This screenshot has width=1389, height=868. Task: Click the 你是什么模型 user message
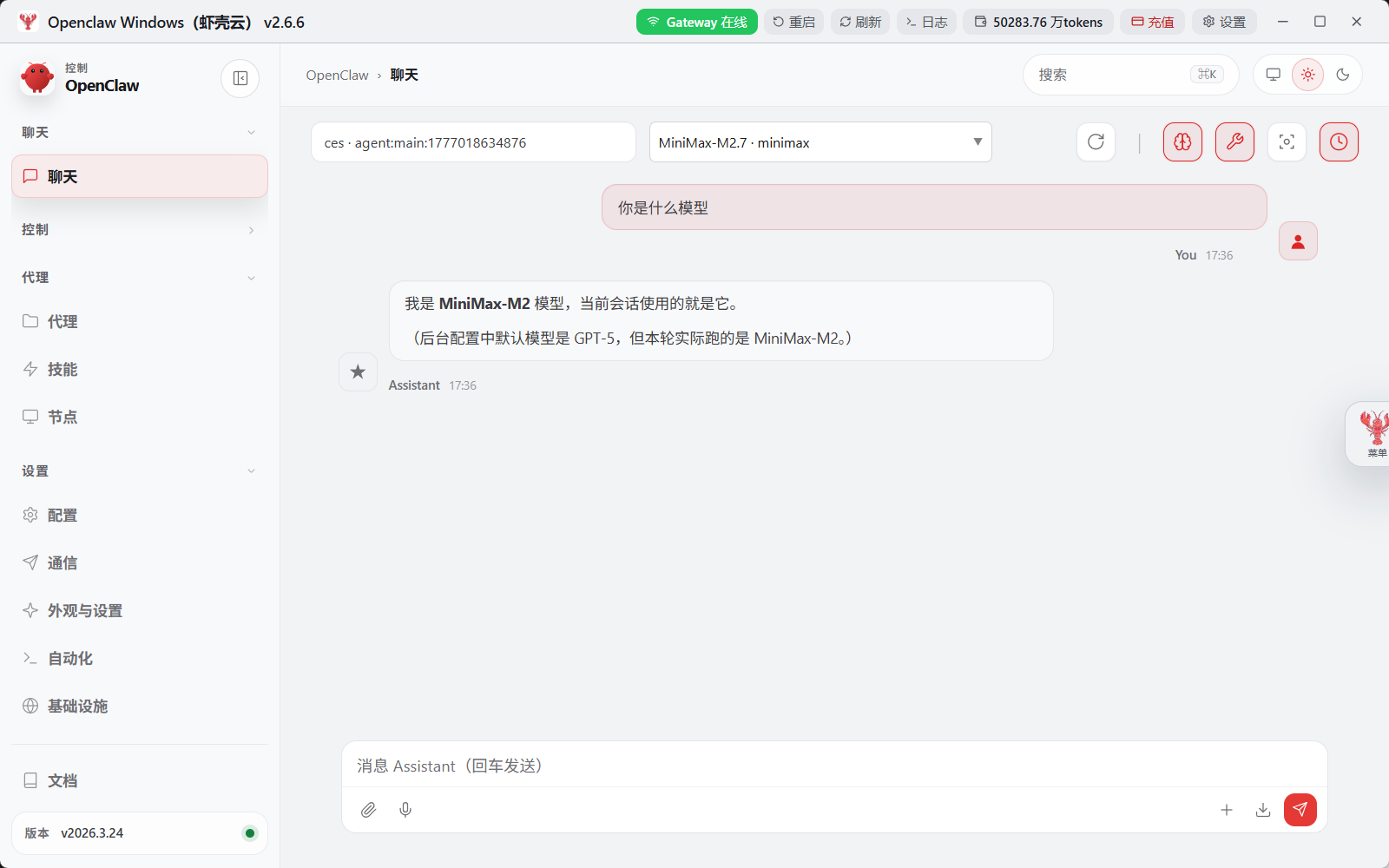pyautogui.click(x=934, y=207)
